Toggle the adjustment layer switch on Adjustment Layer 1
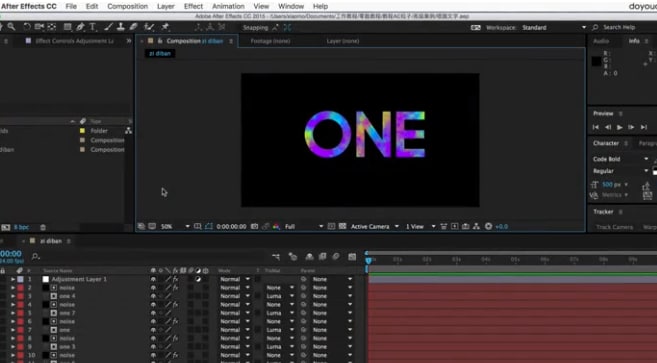The height and width of the screenshot is (363, 657). pyautogui.click(x=198, y=279)
